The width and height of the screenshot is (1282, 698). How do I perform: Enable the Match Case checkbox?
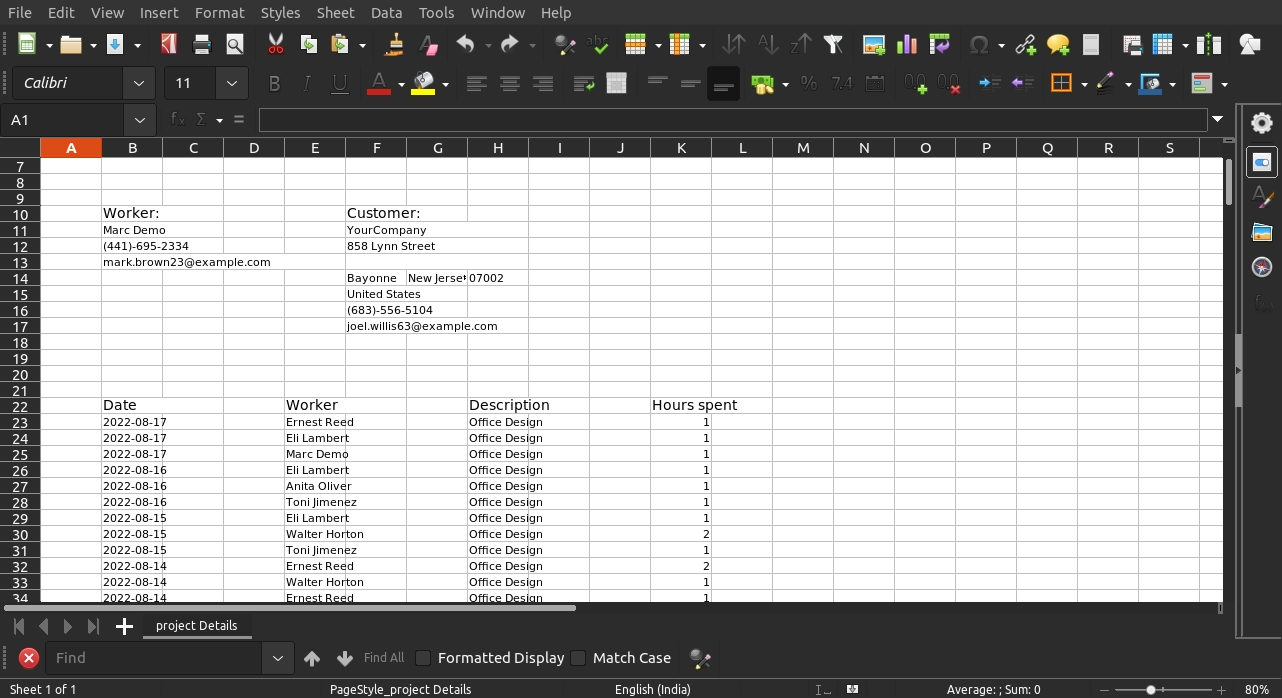click(578, 658)
